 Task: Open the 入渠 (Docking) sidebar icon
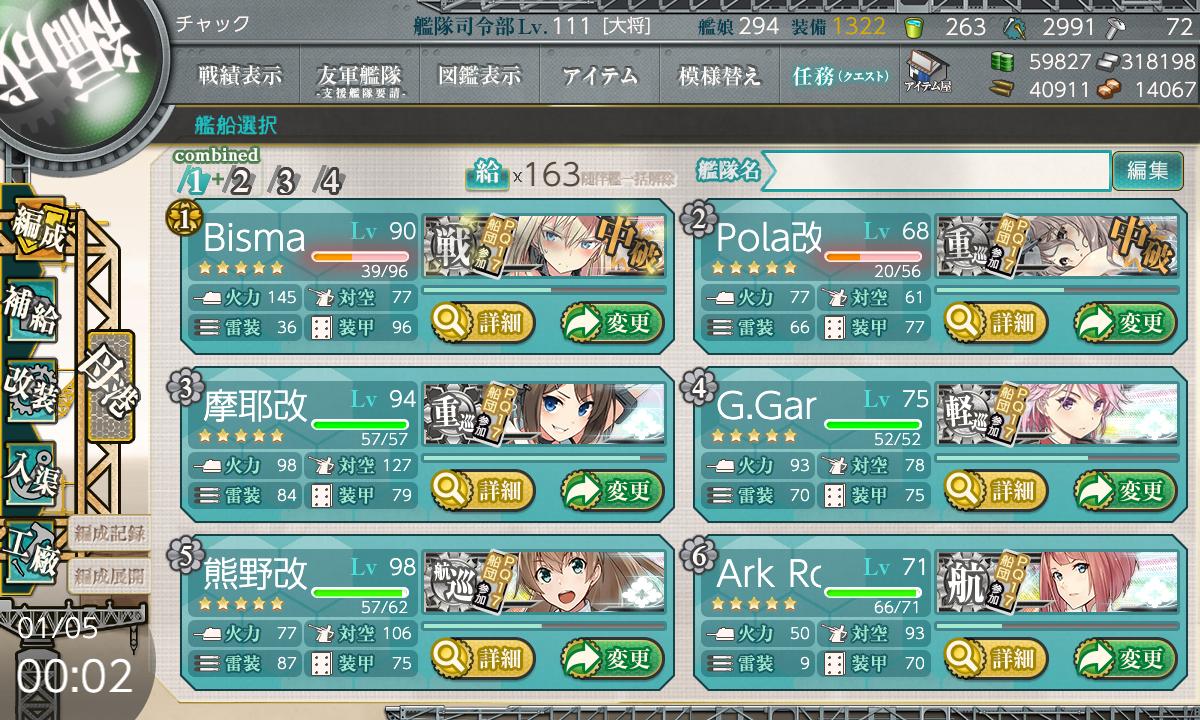31,471
